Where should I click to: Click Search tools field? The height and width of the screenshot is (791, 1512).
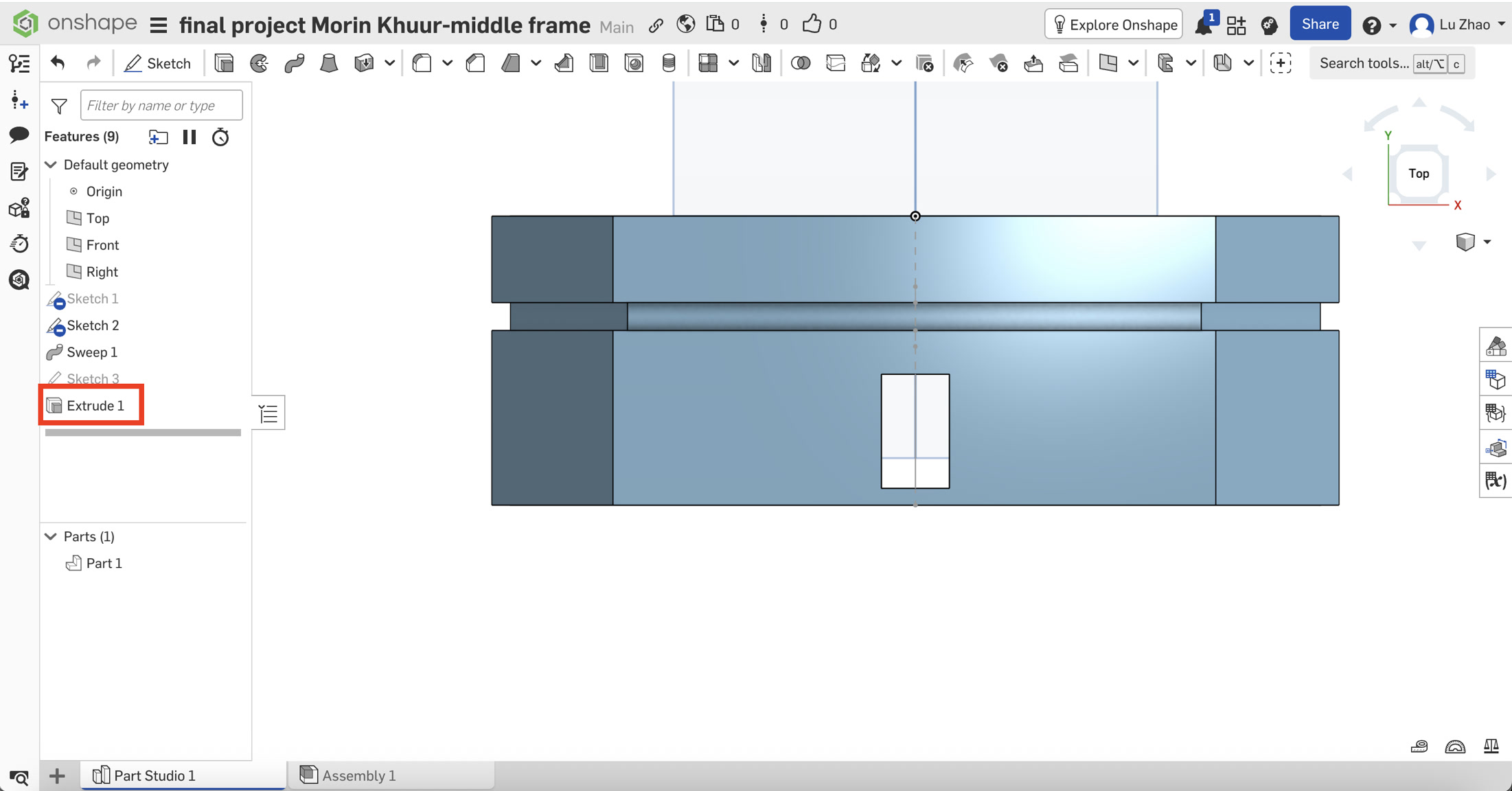click(1391, 63)
